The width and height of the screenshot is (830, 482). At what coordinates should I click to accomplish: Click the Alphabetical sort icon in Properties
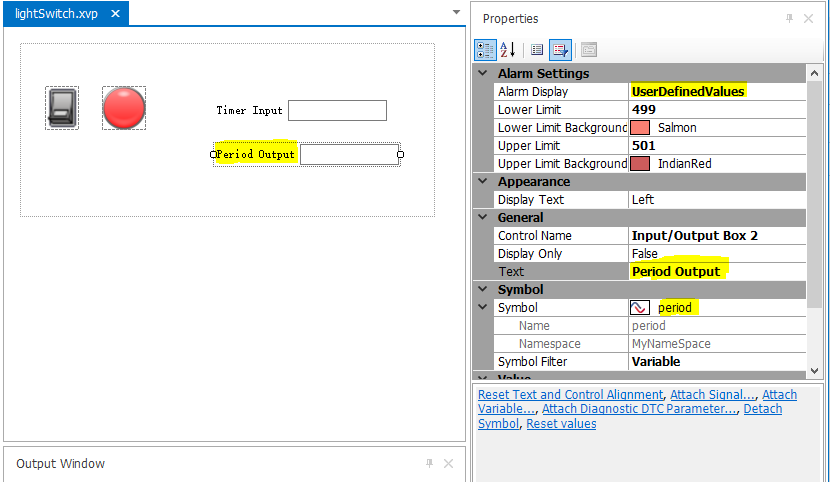coord(508,50)
